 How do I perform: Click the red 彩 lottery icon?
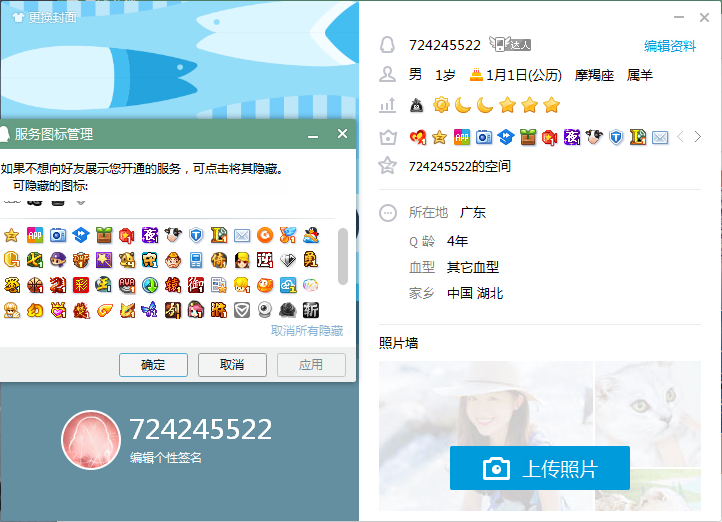[x=81, y=285]
